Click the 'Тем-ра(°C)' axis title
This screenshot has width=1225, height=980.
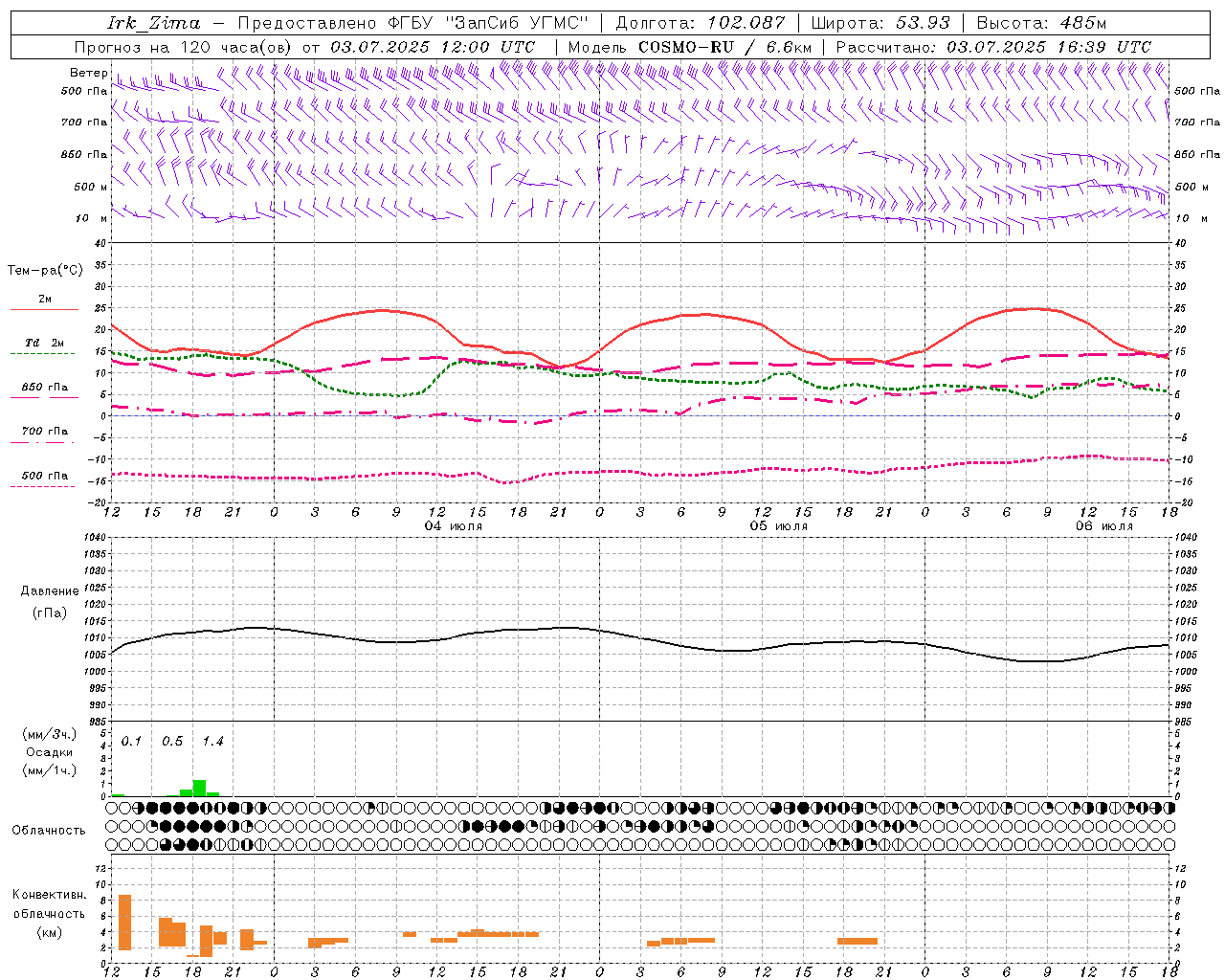45,271
